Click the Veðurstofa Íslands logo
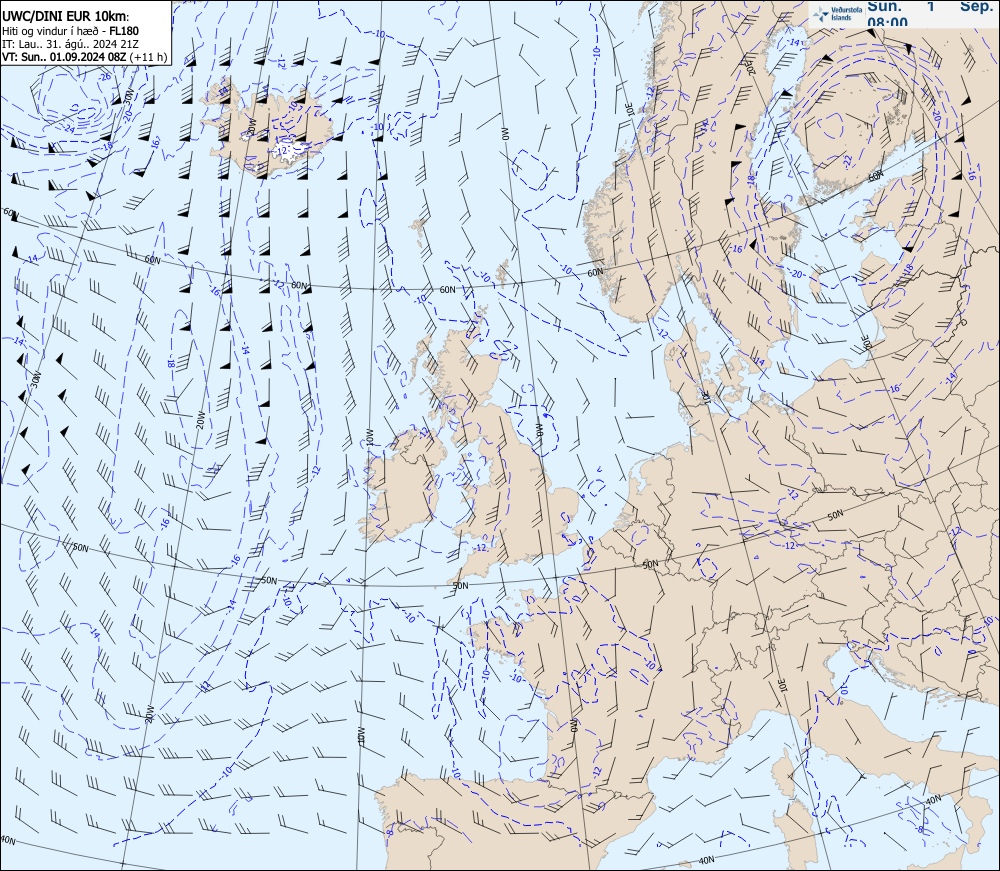This screenshot has width=1000, height=871. pyautogui.click(x=837, y=13)
